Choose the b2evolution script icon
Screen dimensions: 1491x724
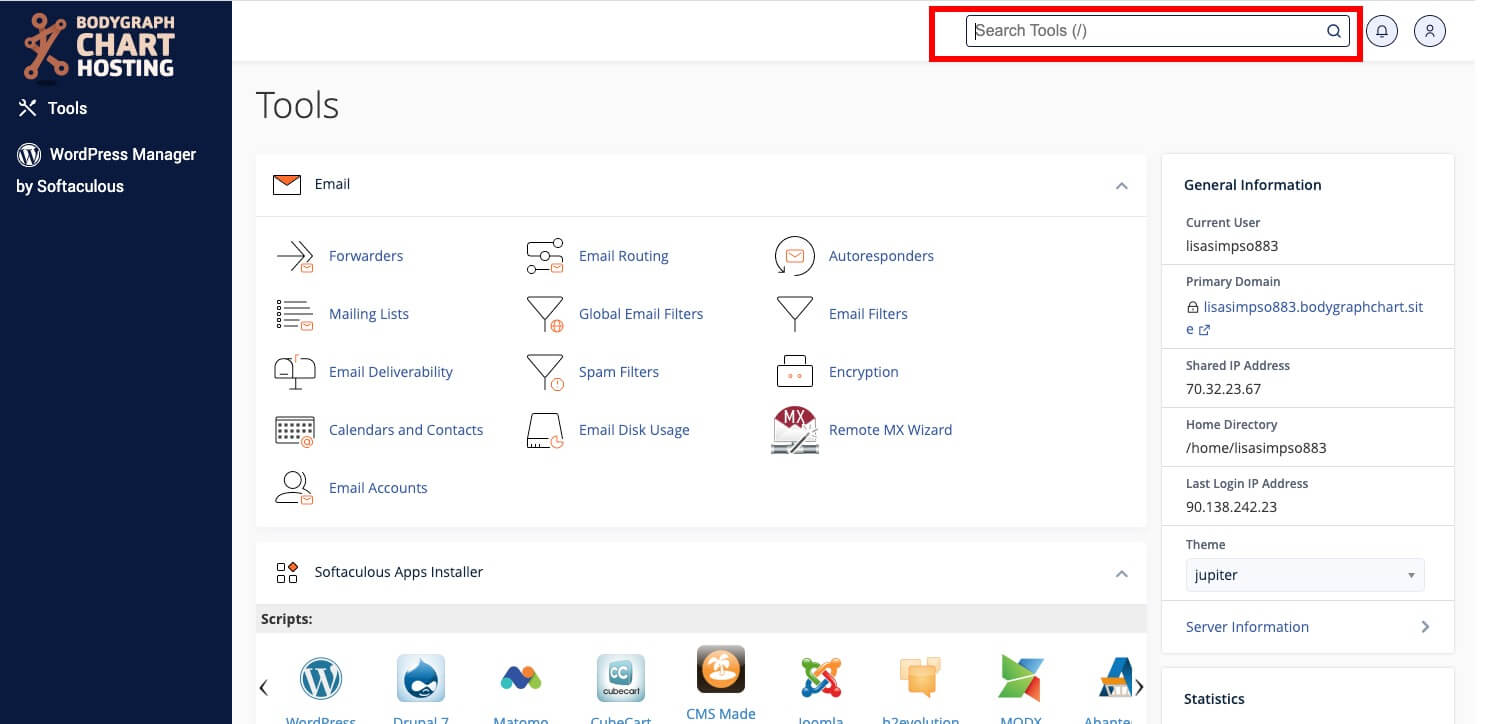click(x=921, y=679)
